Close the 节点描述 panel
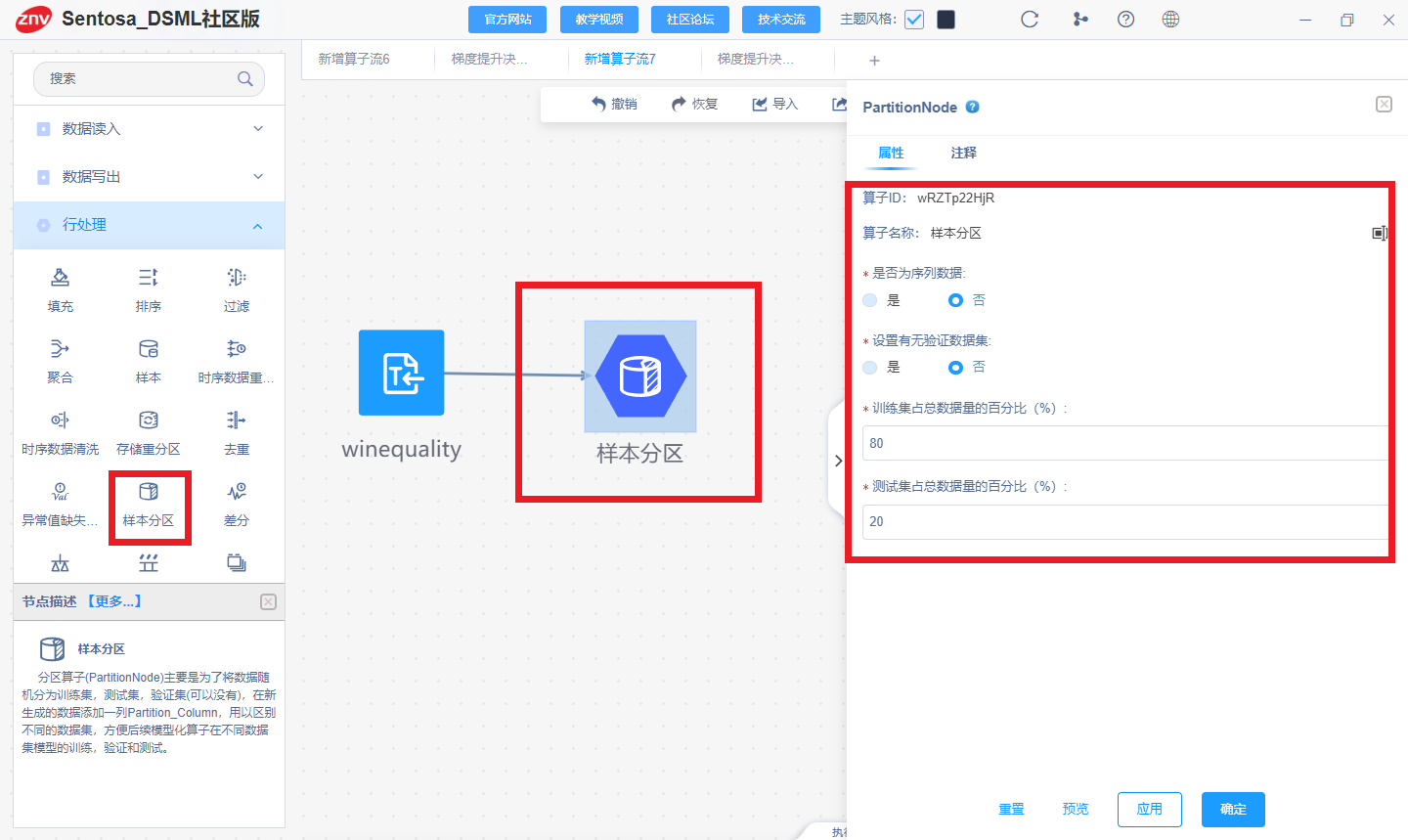The width and height of the screenshot is (1408, 840). (x=268, y=602)
